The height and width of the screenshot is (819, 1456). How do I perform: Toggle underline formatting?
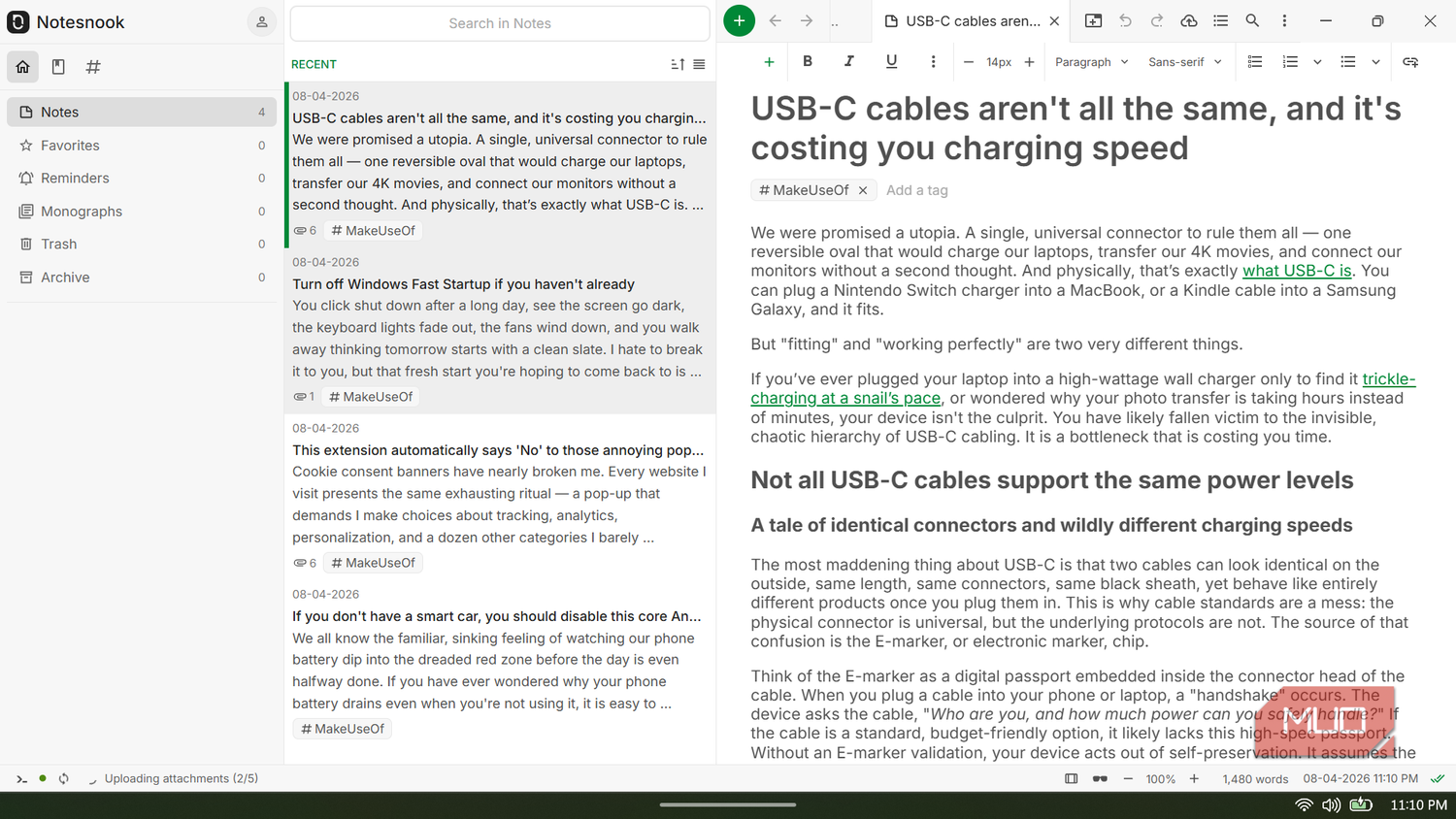pyautogui.click(x=891, y=61)
